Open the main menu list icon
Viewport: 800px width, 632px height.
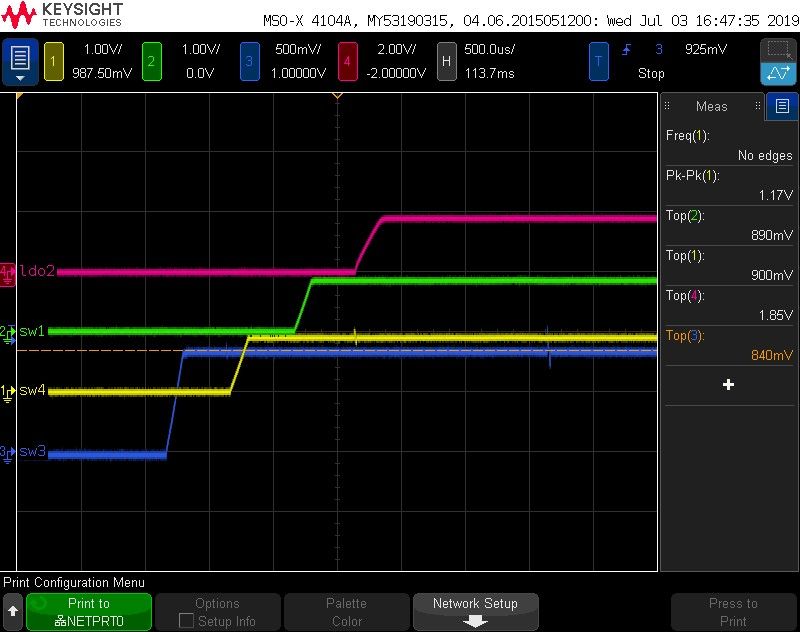(x=20, y=61)
